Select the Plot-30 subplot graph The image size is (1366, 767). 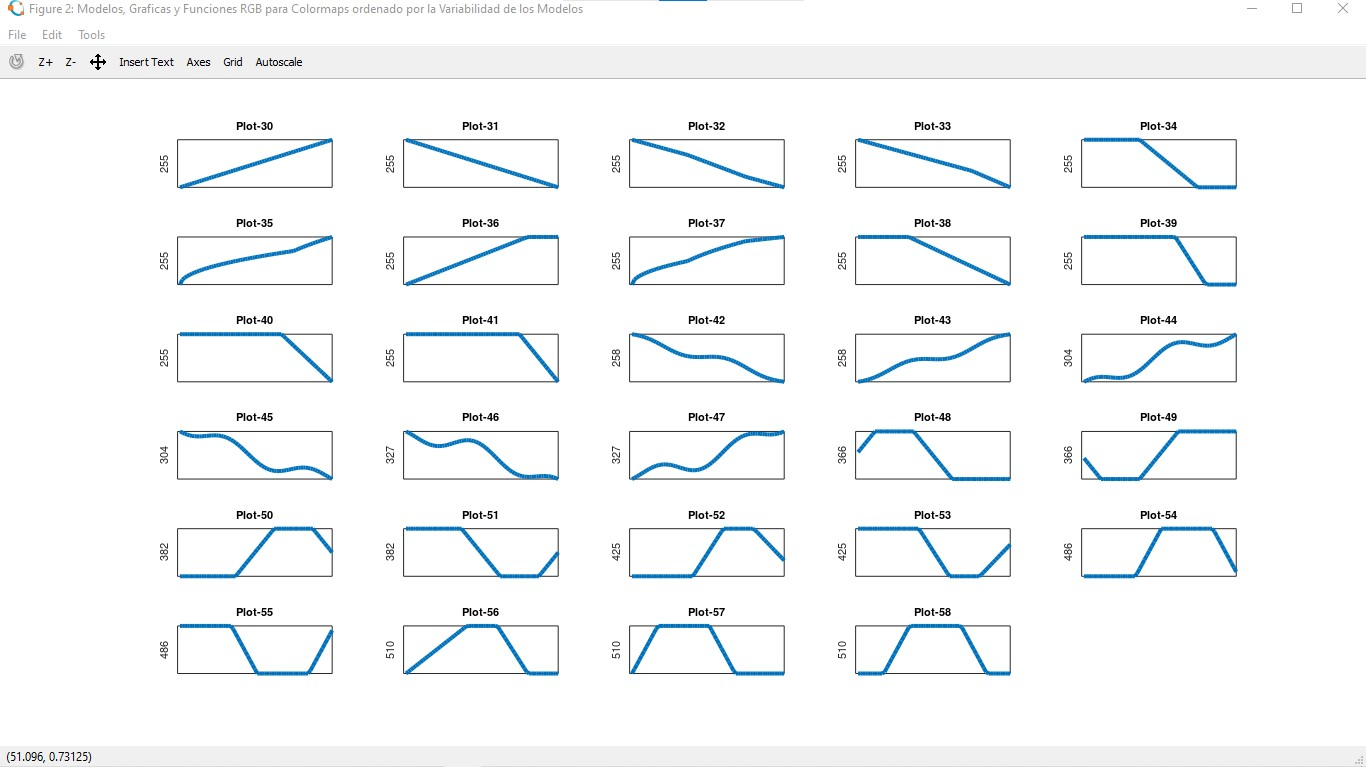coord(255,163)
